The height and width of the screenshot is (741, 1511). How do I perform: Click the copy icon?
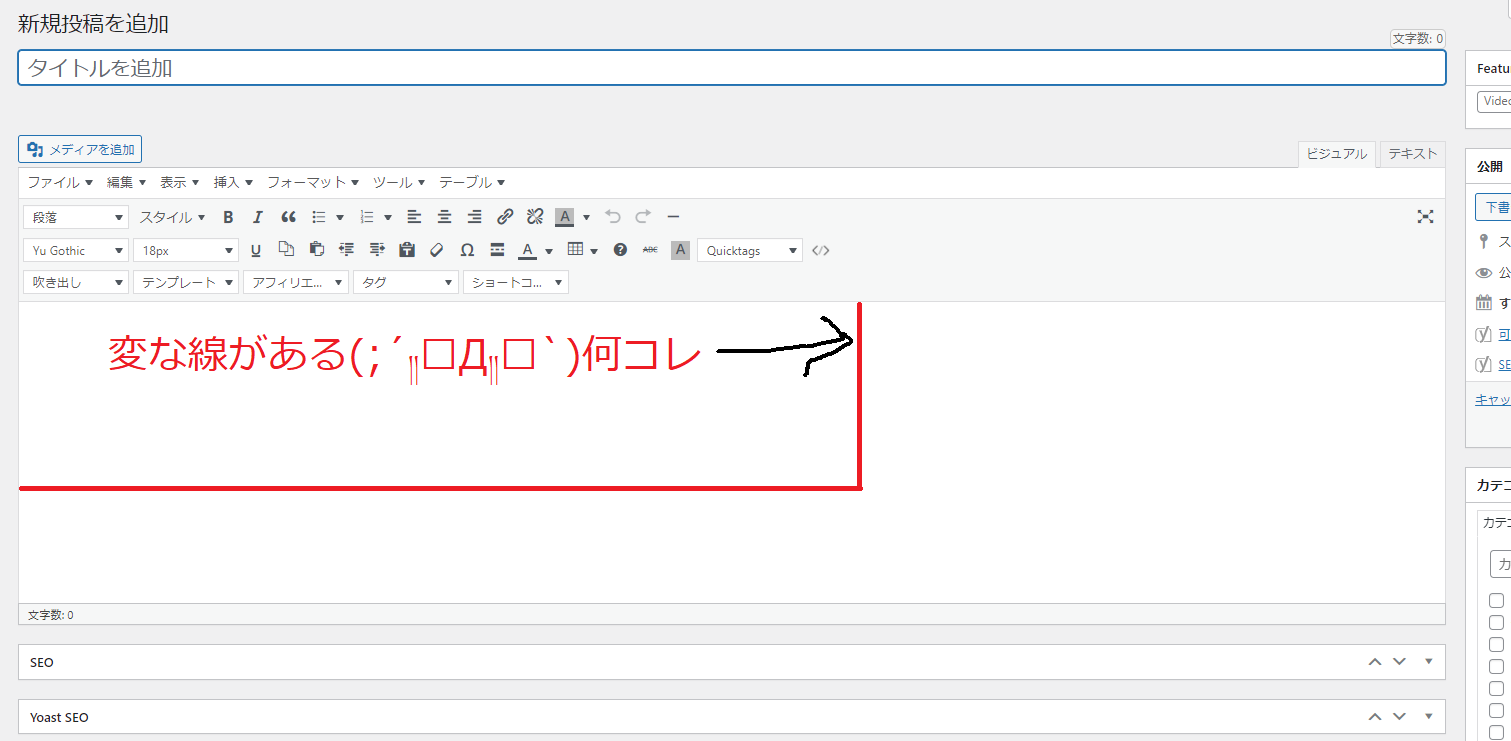286,250
